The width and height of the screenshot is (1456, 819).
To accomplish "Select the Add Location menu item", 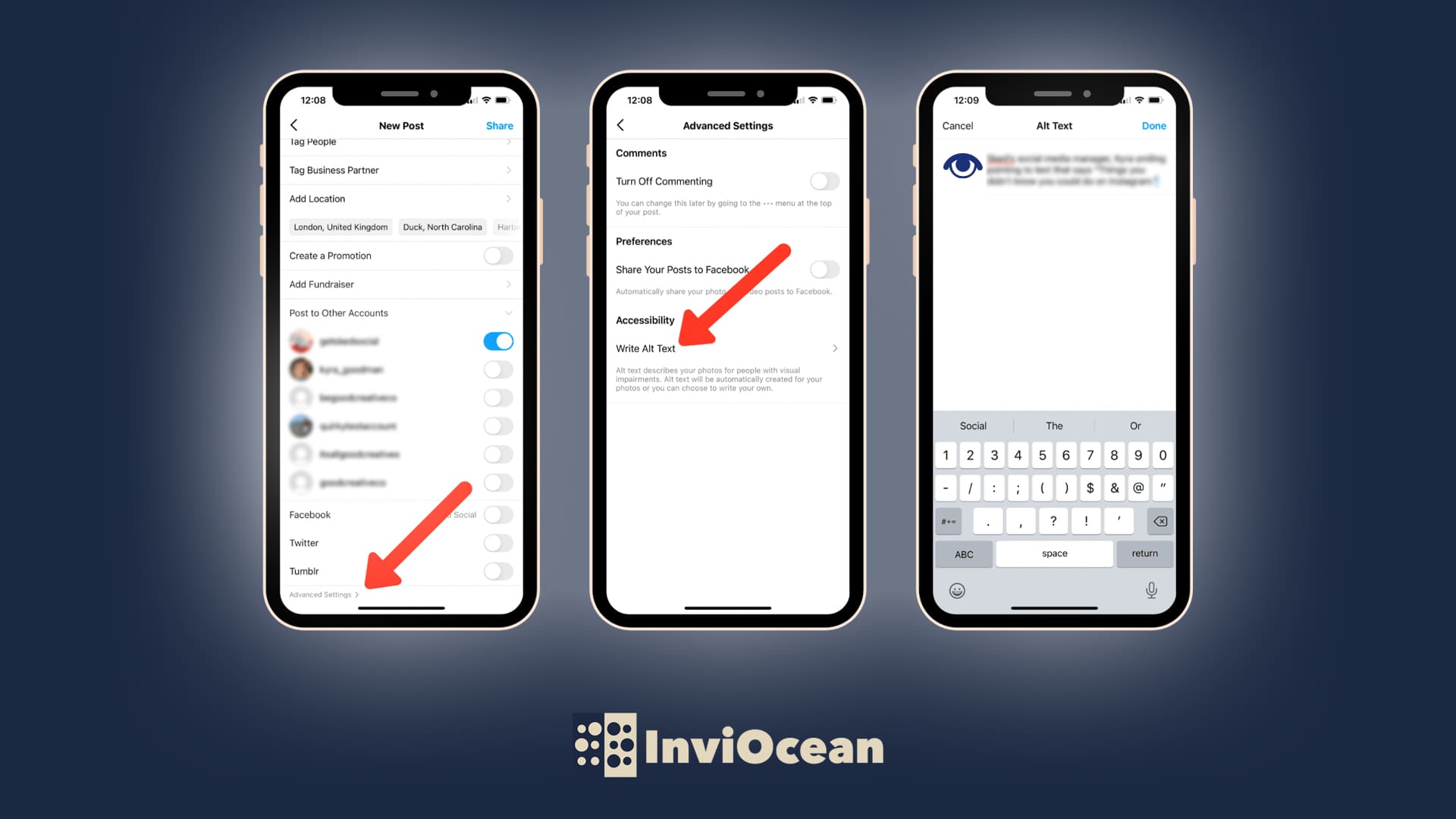I will click(400, 198).
